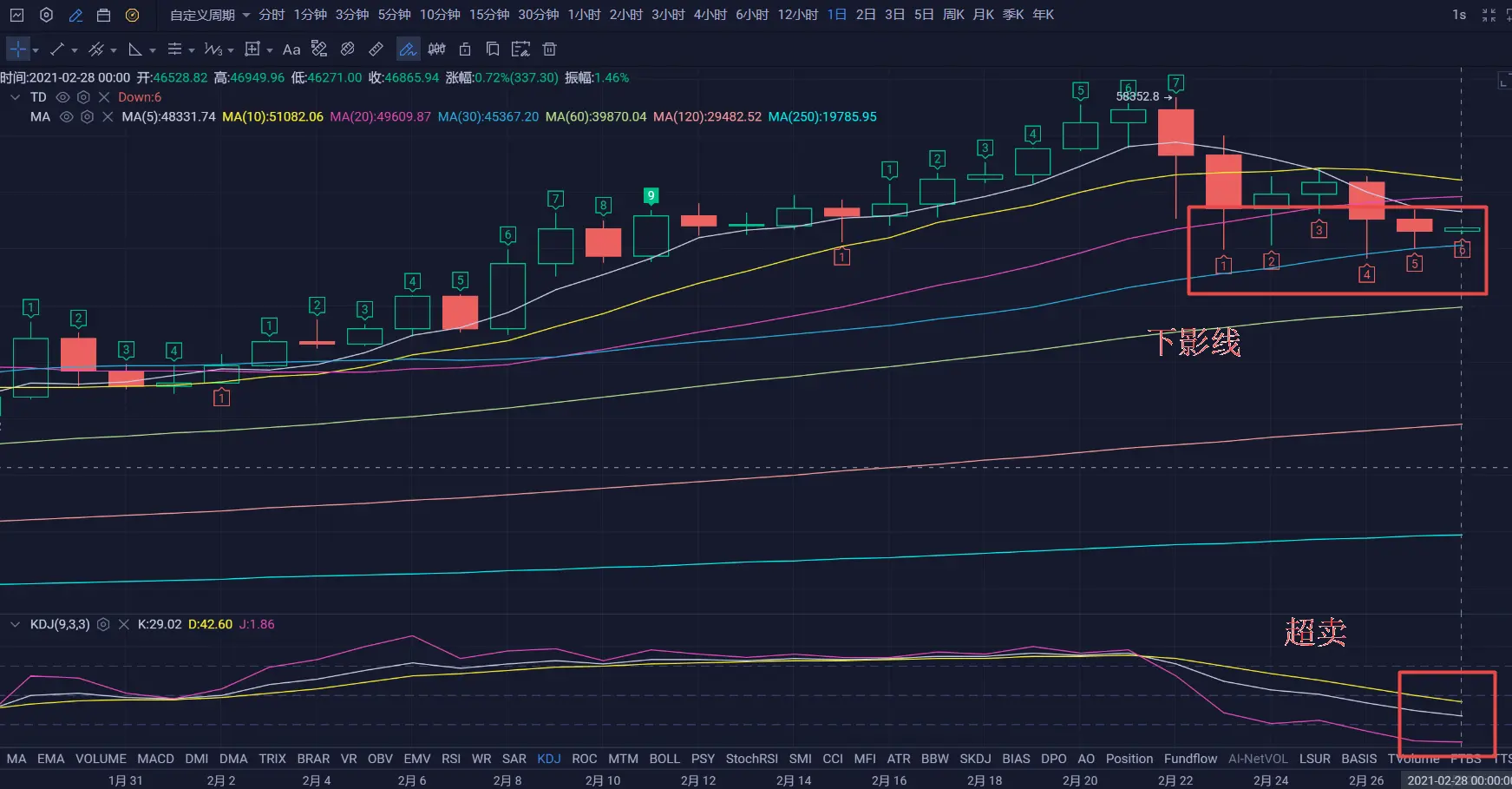Click the lock drawings icon
Screen dimensions: 1512x789
tap(465, 49)
